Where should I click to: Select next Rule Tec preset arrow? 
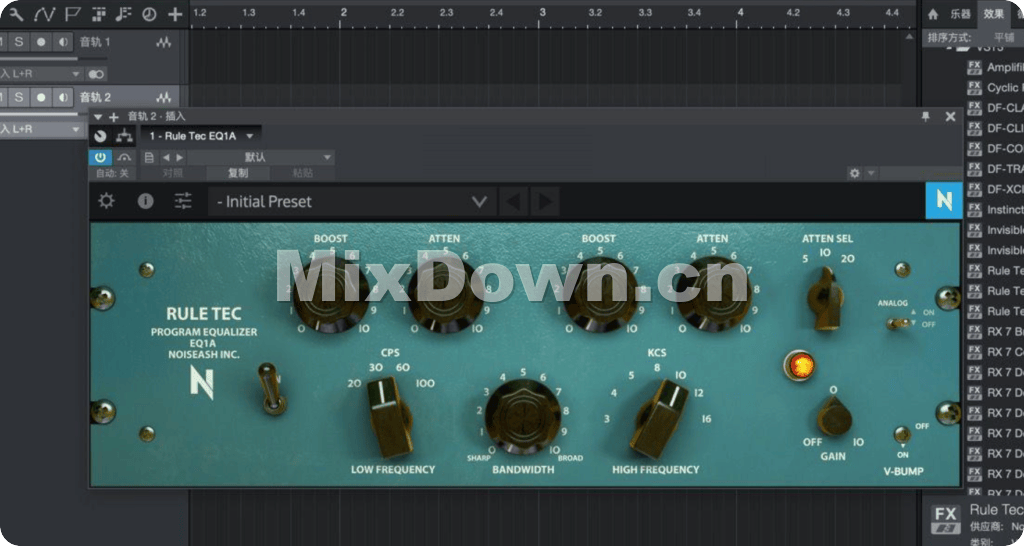pyautogui.click(x=545, y=202)
